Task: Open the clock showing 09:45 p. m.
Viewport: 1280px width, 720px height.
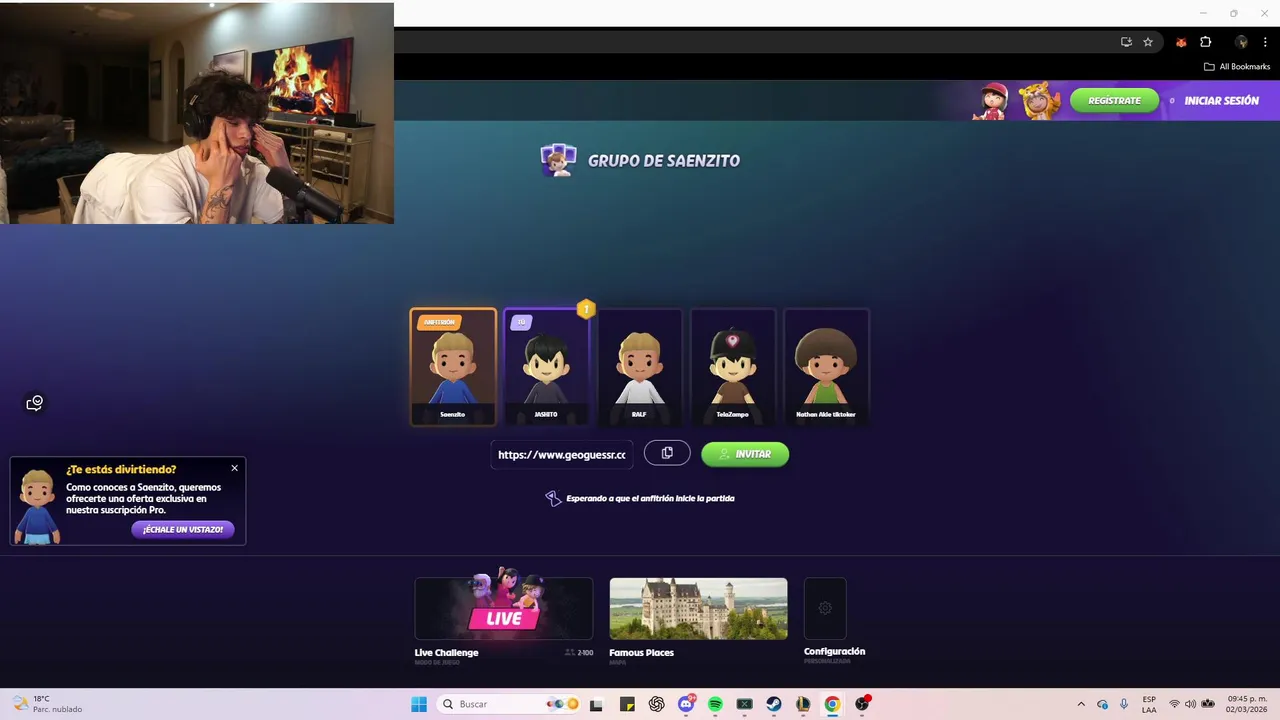Action: [x=1247, y=704]
